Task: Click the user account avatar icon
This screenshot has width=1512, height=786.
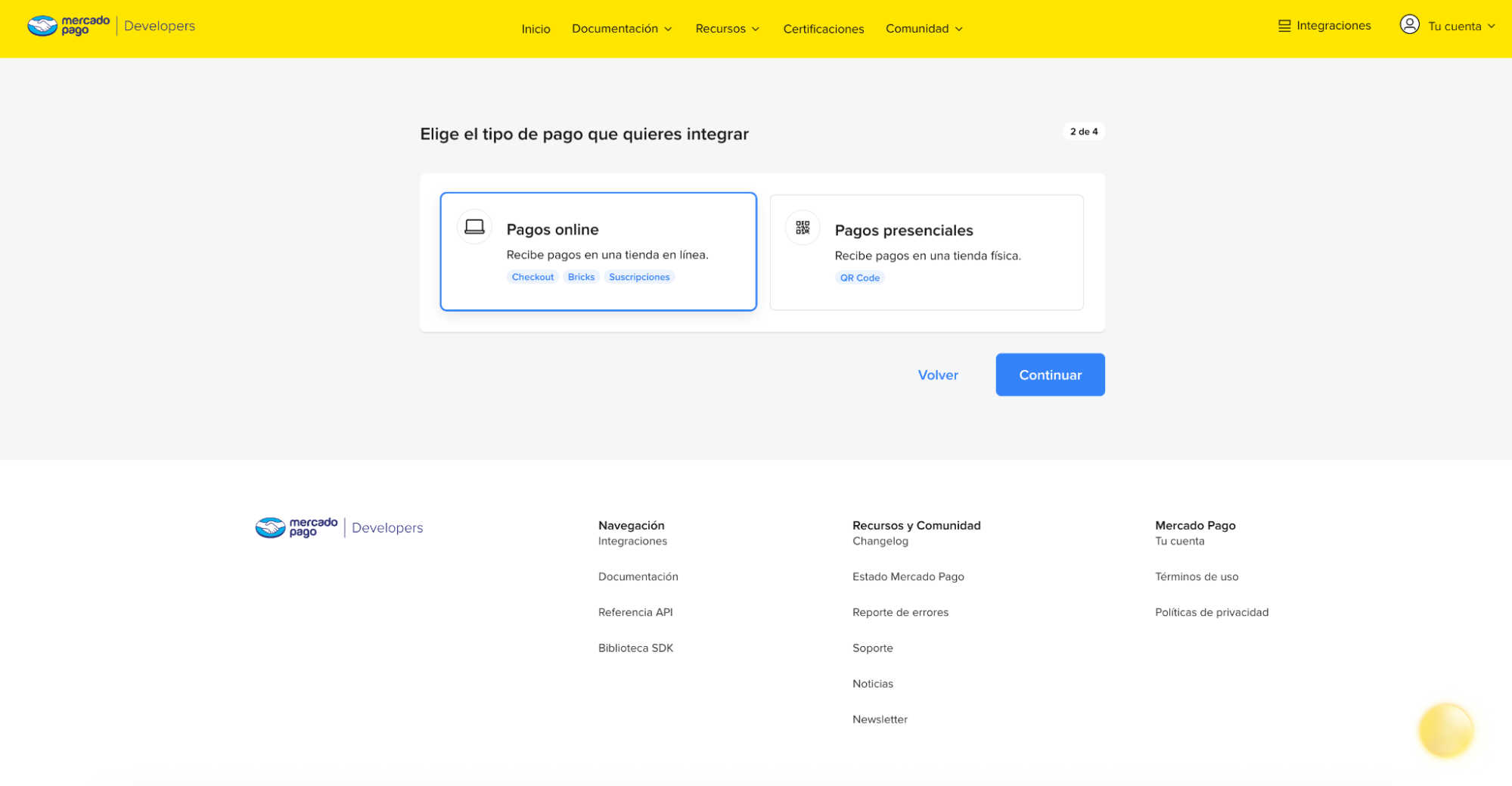Action: [1409, 25]
